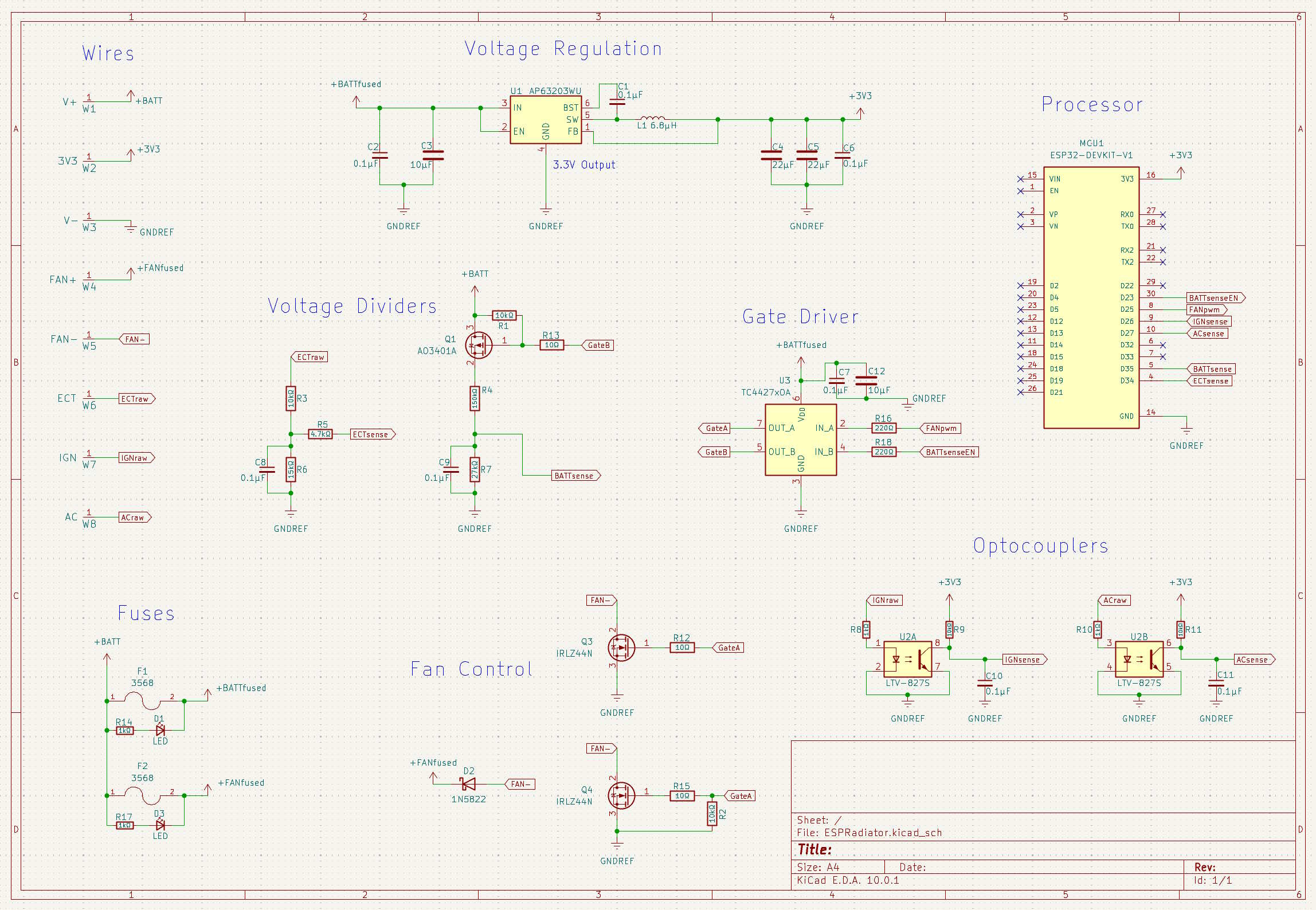This screenshot has height=910, width=1316.
Task: Select the F1 3568 fuse symbol
Action: [142, 700]
